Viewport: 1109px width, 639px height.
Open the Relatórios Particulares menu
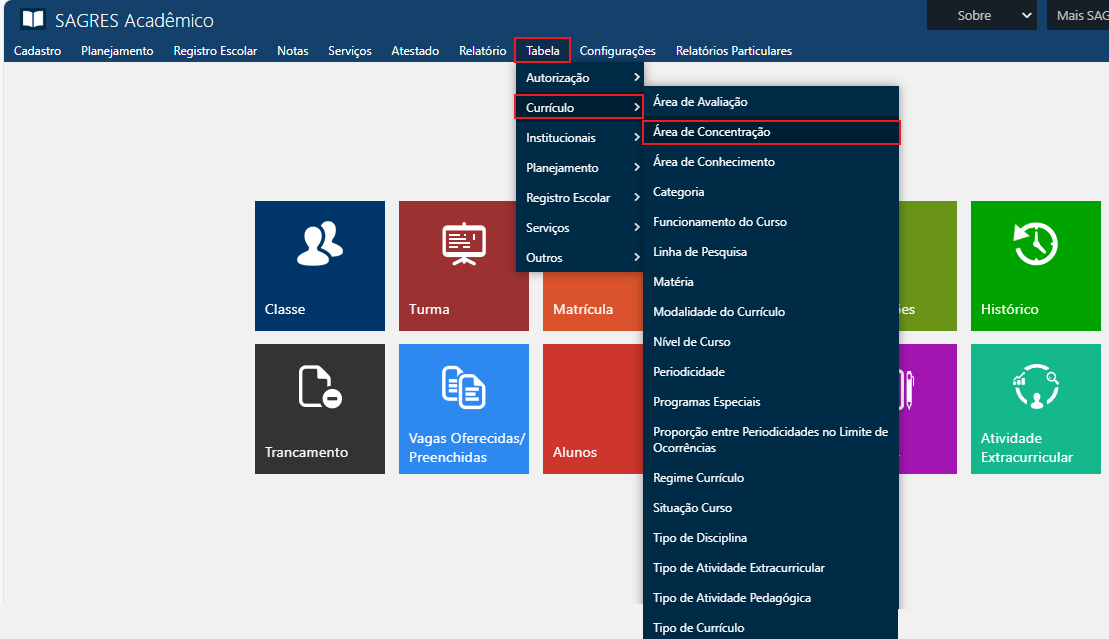(733, 51)
